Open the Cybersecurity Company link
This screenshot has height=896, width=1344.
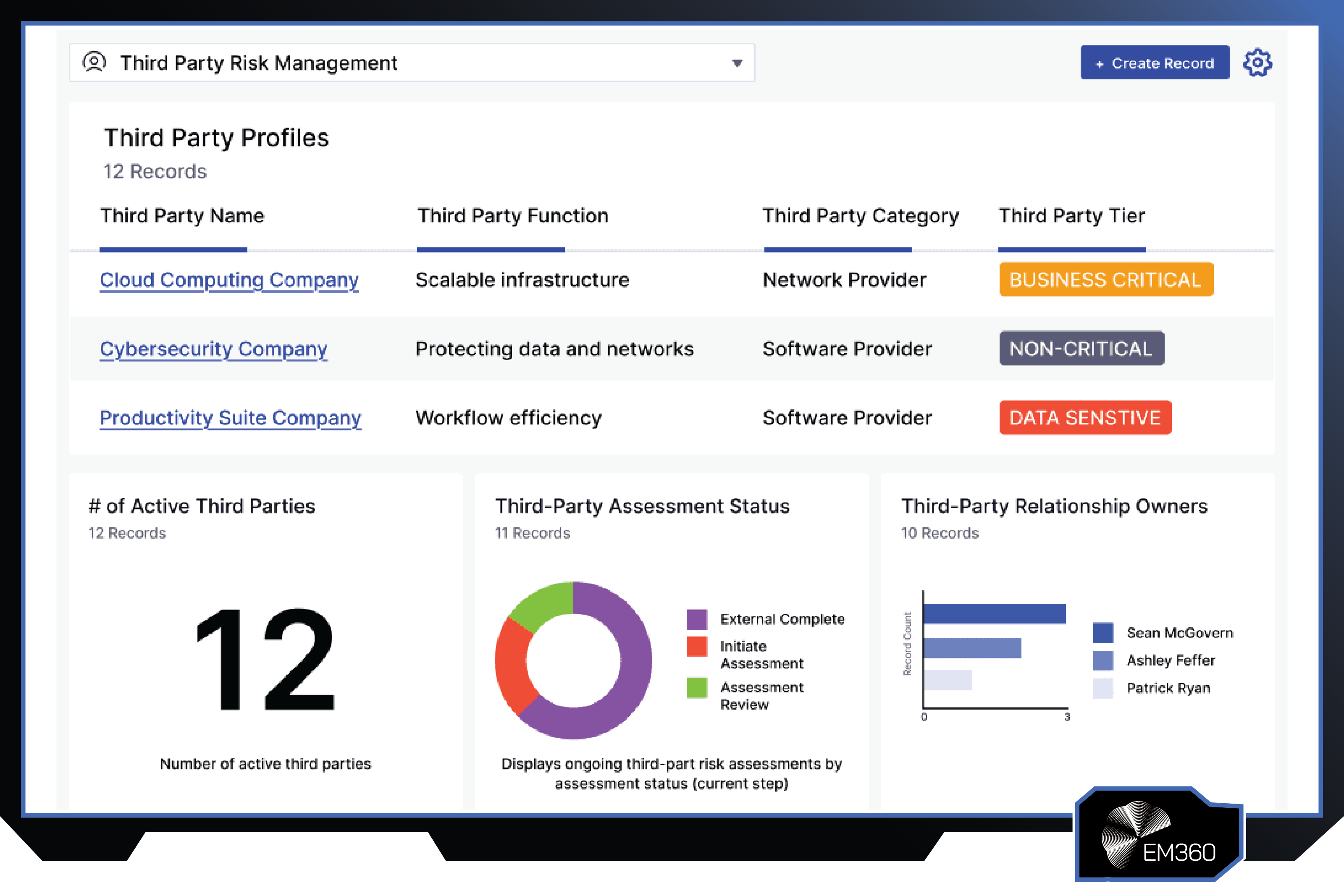click(x=214, y=349)
